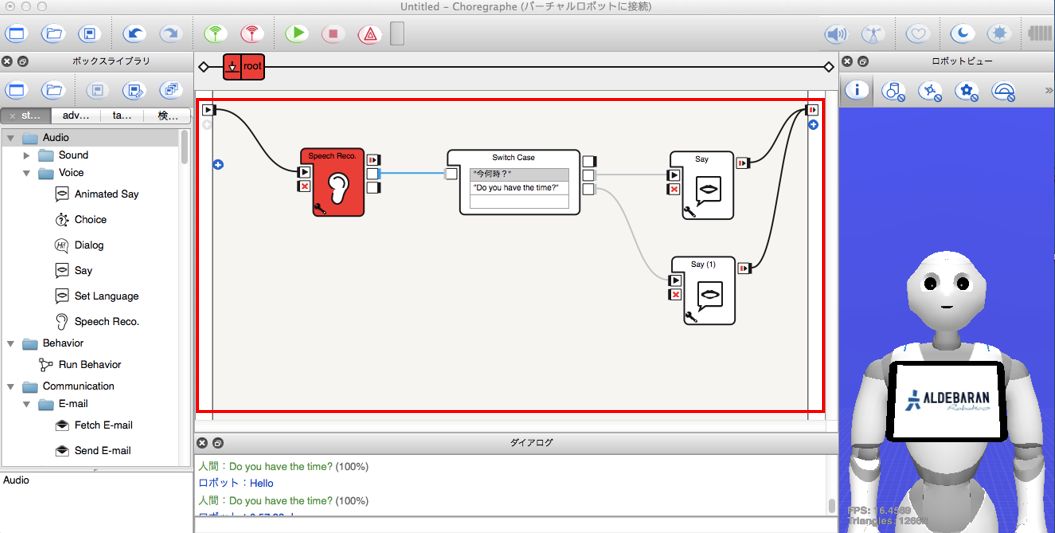Click the diagram onStopped output port

click(x=813, y=110)
